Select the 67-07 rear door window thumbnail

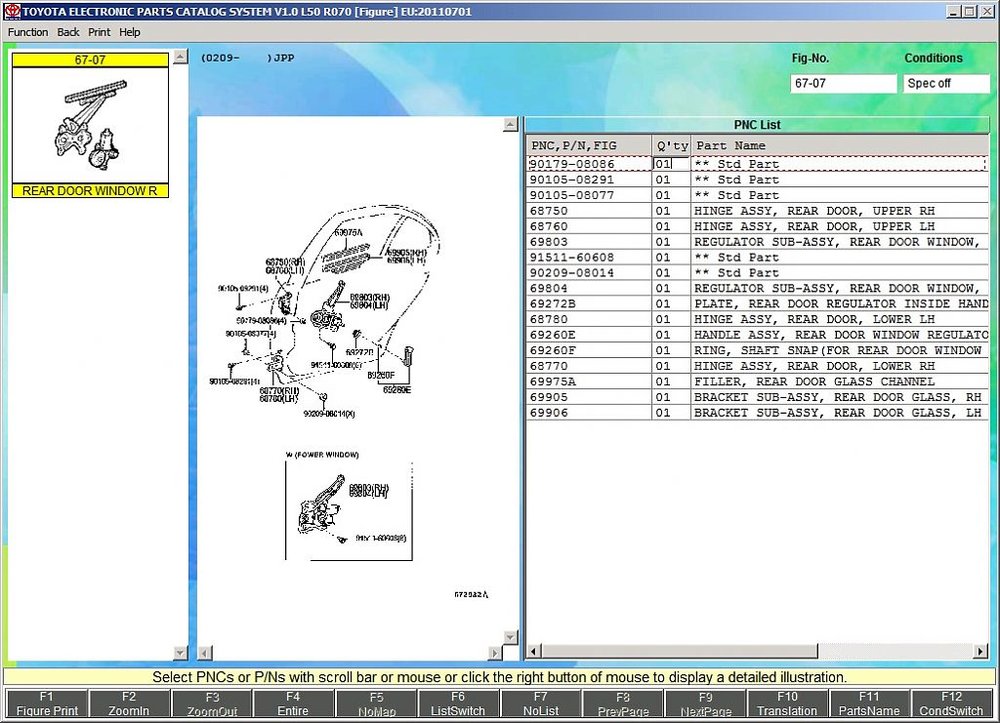(90, 125)
